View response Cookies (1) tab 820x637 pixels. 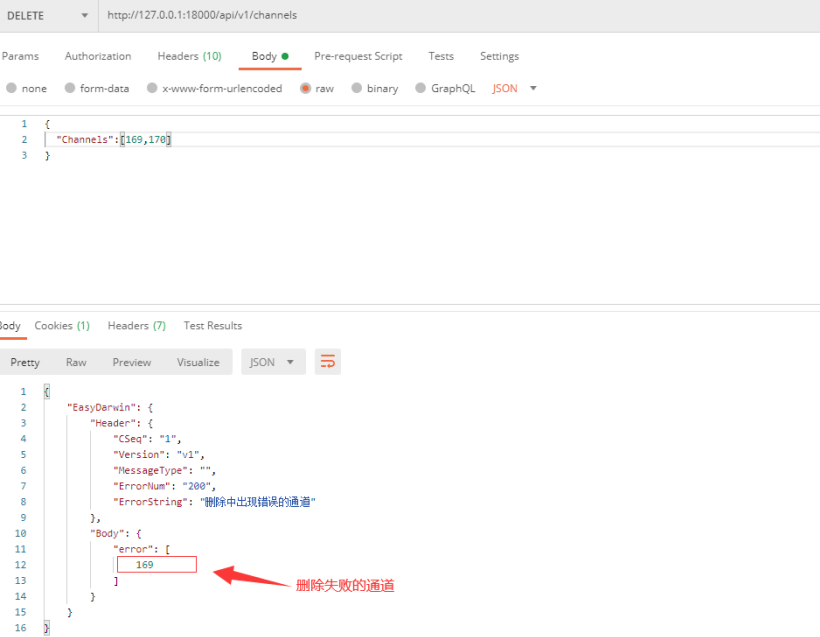62,325
